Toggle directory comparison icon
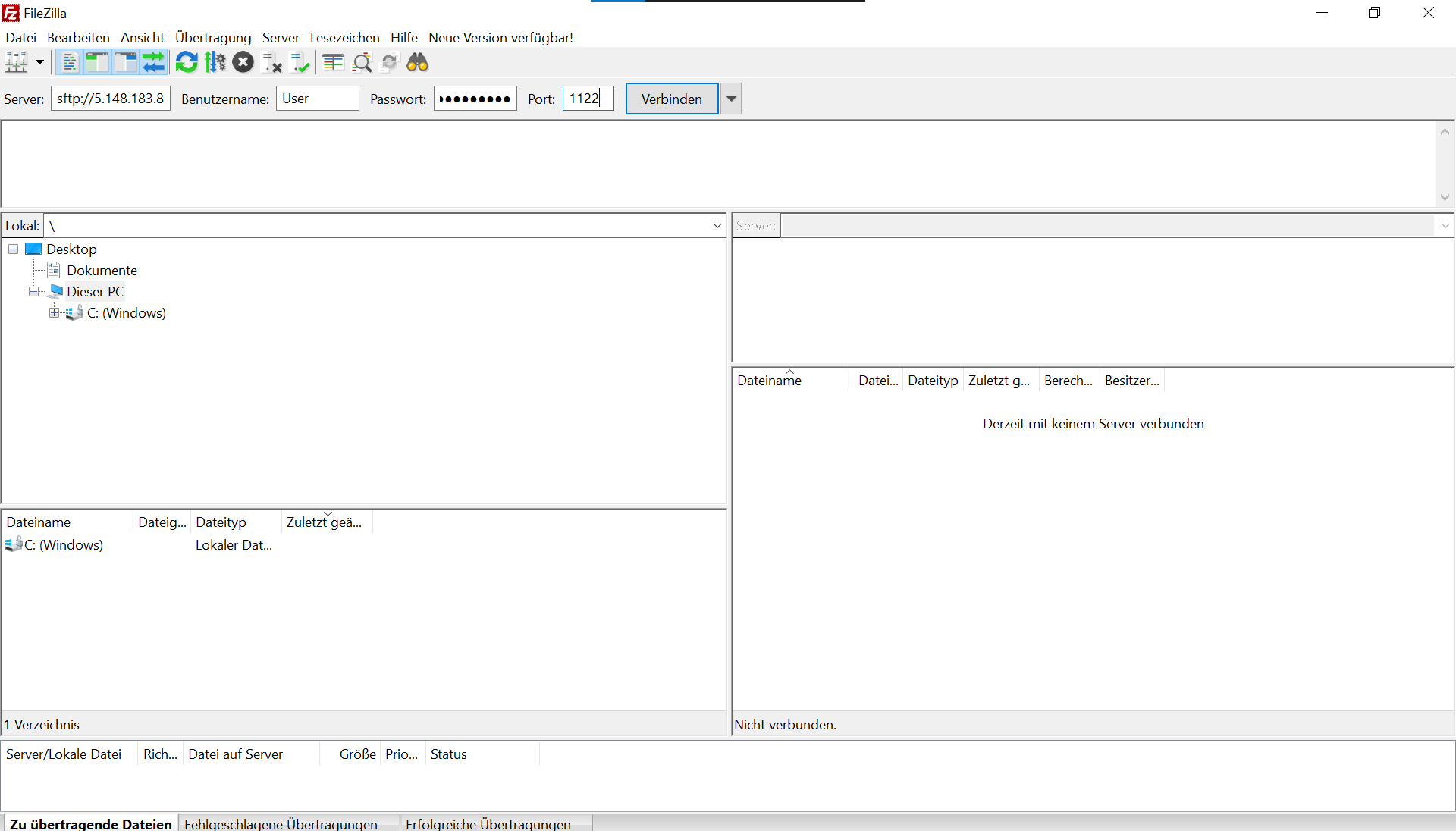Image resolution: width=1456 pixels, height=831 pixels. click(x=362, y=62)
